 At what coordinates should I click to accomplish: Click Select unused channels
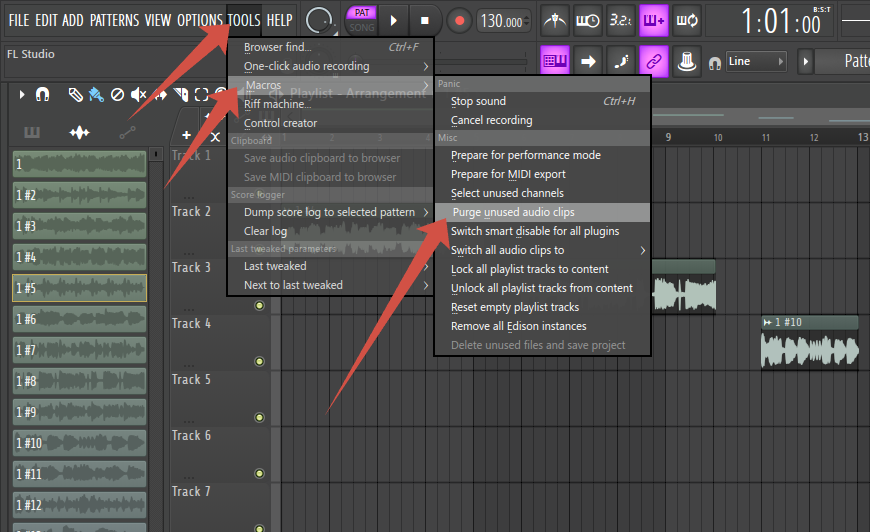click(542, 193)
